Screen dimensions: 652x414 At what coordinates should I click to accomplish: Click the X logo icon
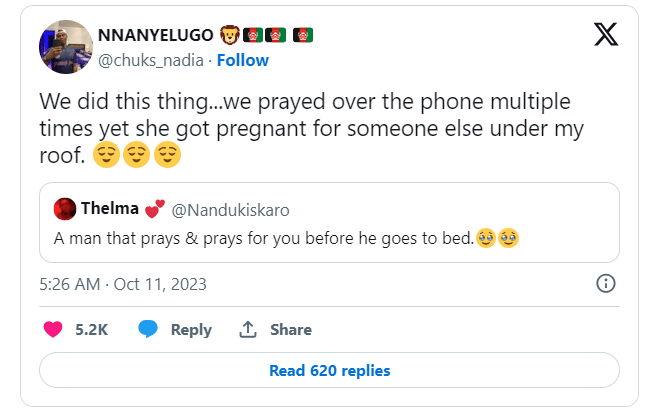click(605, 35)
